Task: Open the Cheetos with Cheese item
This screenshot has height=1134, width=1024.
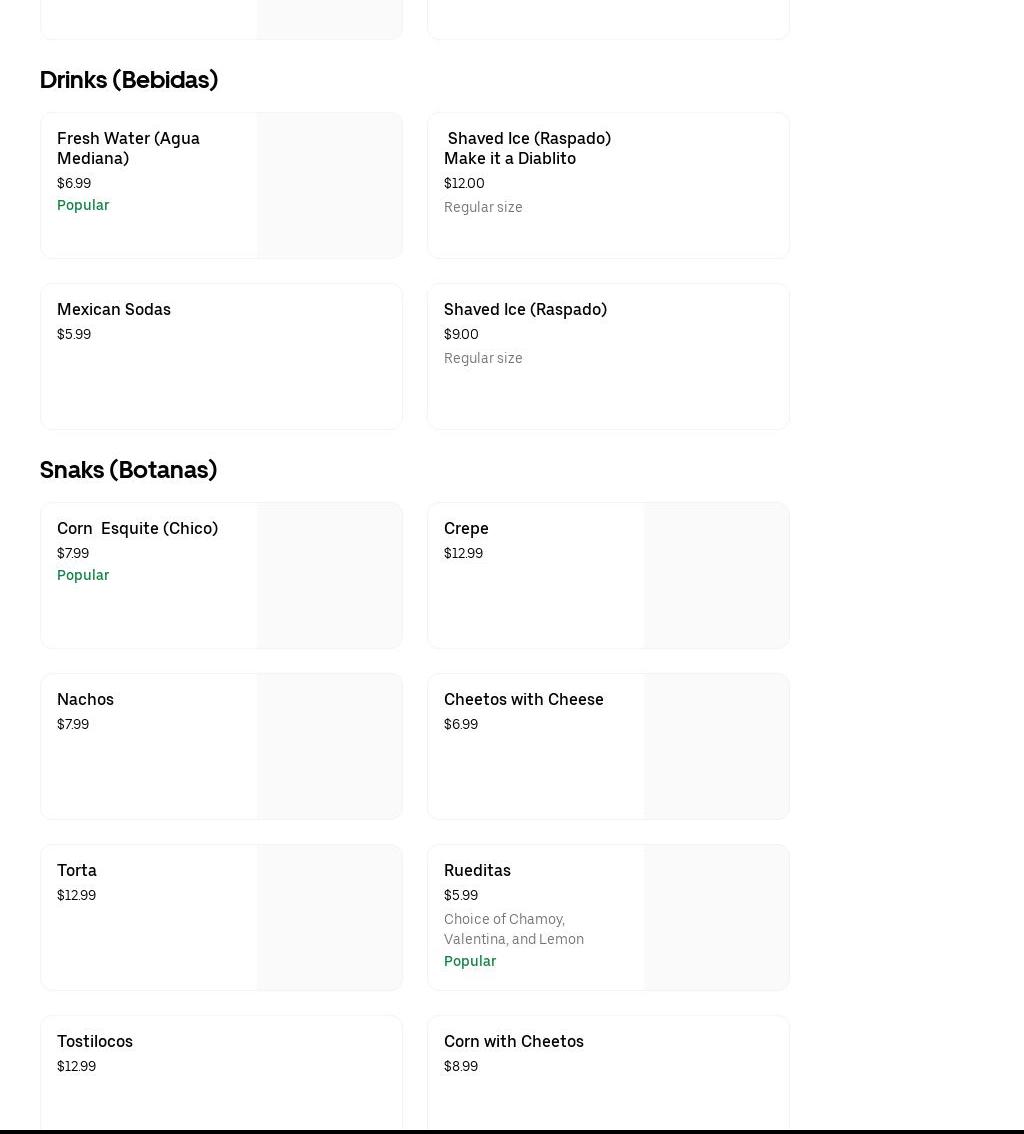Action: tap(523, 700)
